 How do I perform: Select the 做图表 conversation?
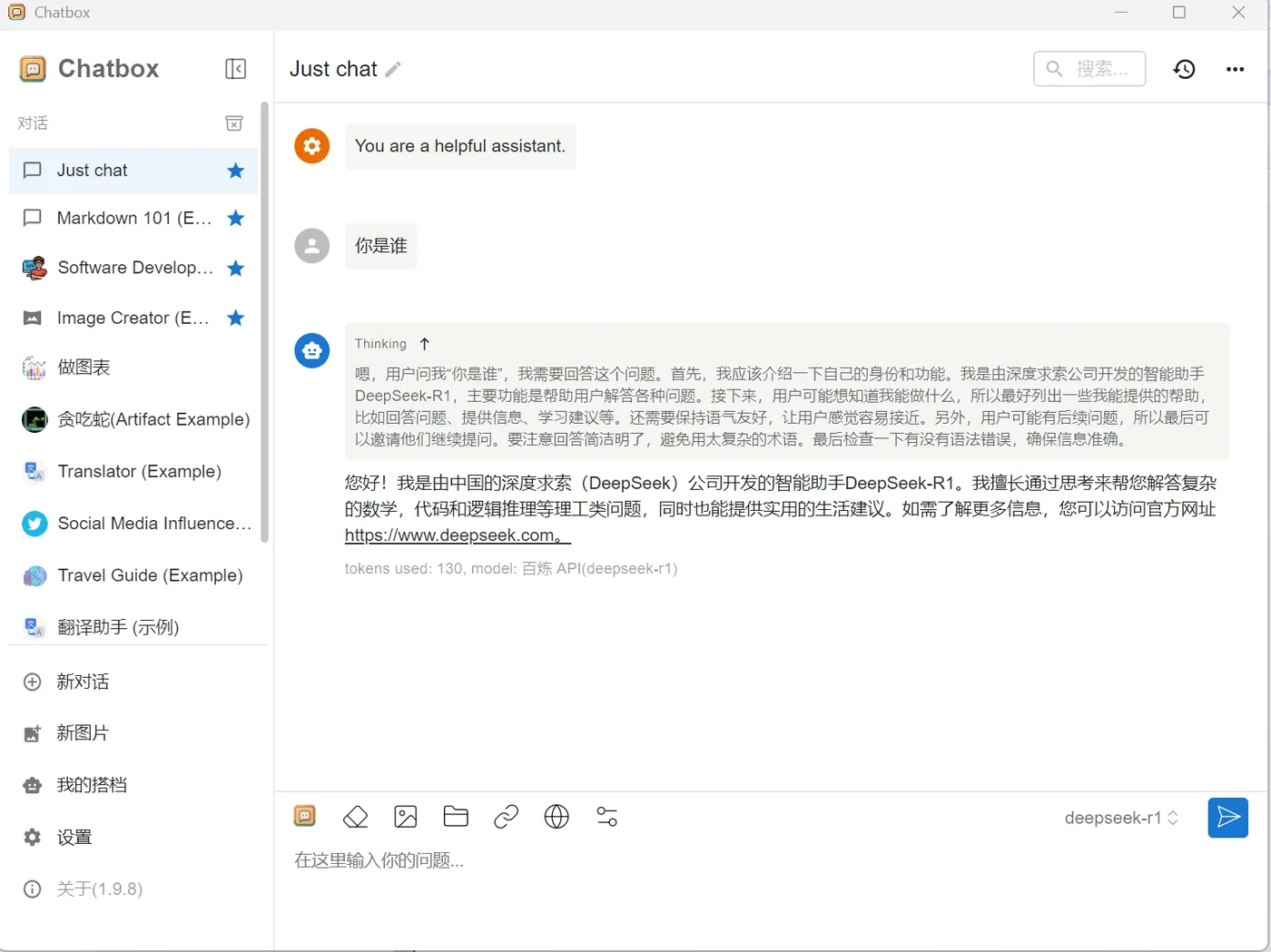click(133, 368)
